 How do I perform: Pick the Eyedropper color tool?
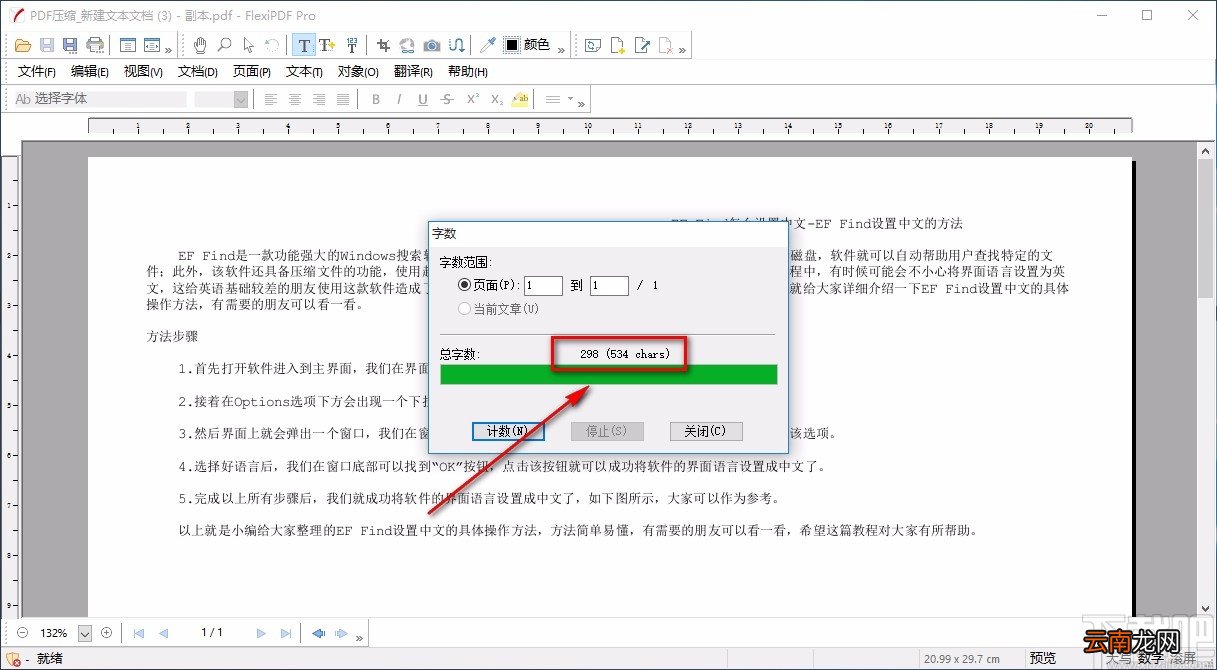pos(488,45)
